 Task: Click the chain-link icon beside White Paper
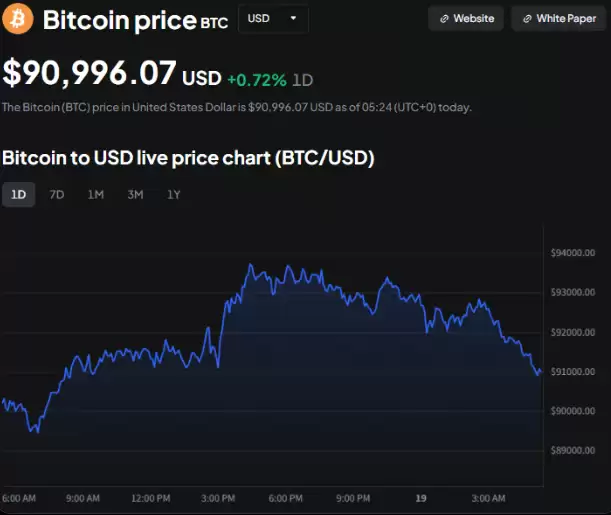(527, 19)
